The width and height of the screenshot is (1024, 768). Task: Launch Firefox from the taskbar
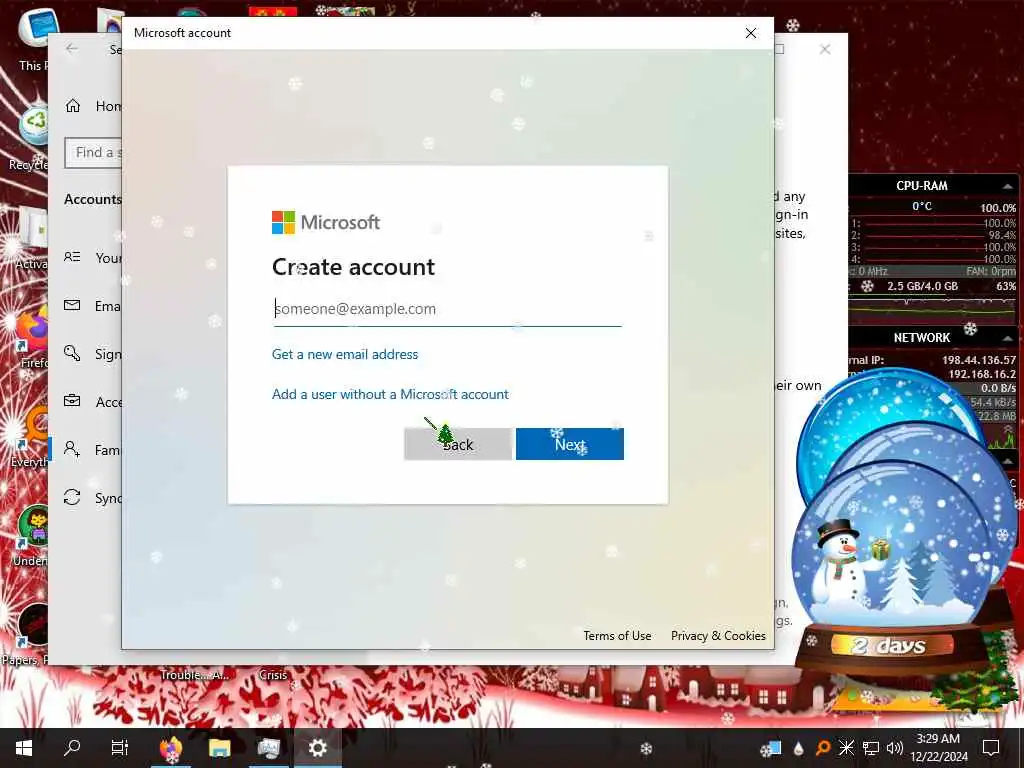(171, 748)
